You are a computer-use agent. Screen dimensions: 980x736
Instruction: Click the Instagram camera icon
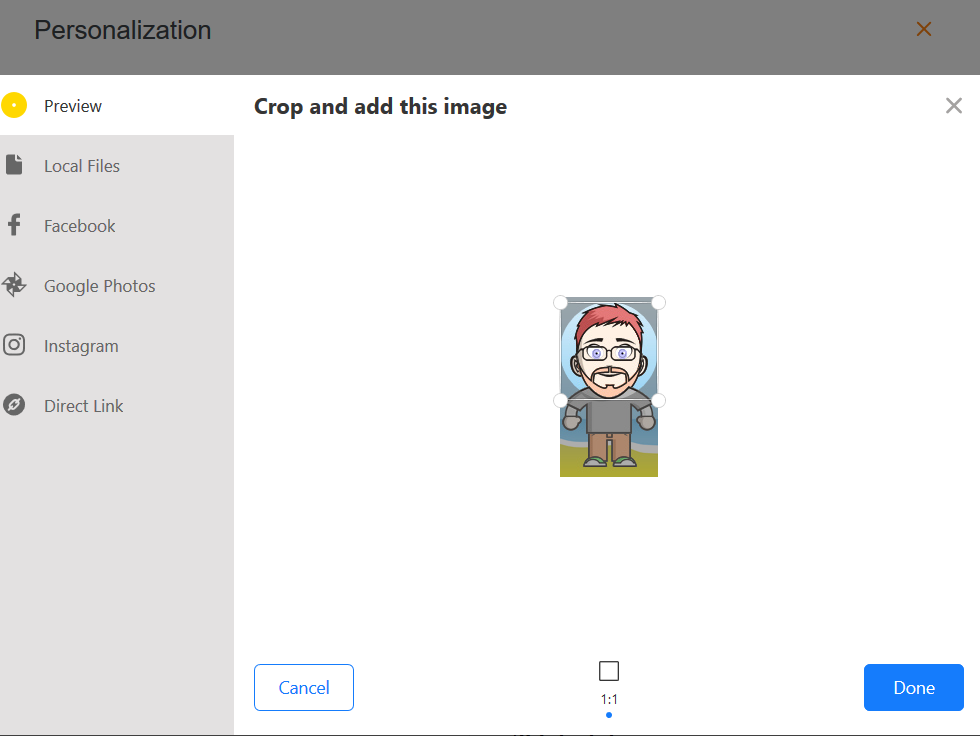click(x=14, y=346)
